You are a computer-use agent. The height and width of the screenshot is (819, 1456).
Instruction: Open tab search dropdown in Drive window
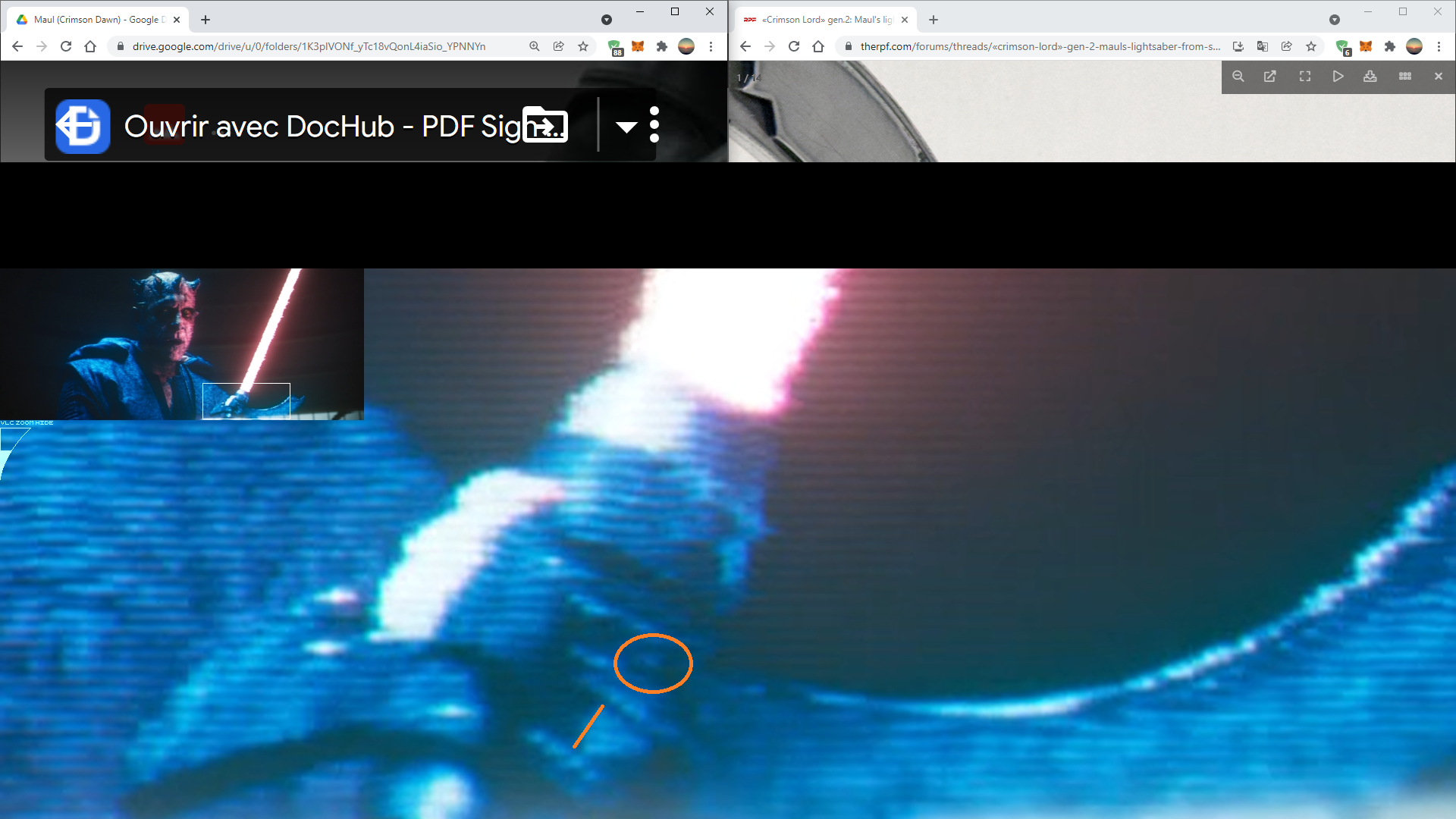[607, 20]
